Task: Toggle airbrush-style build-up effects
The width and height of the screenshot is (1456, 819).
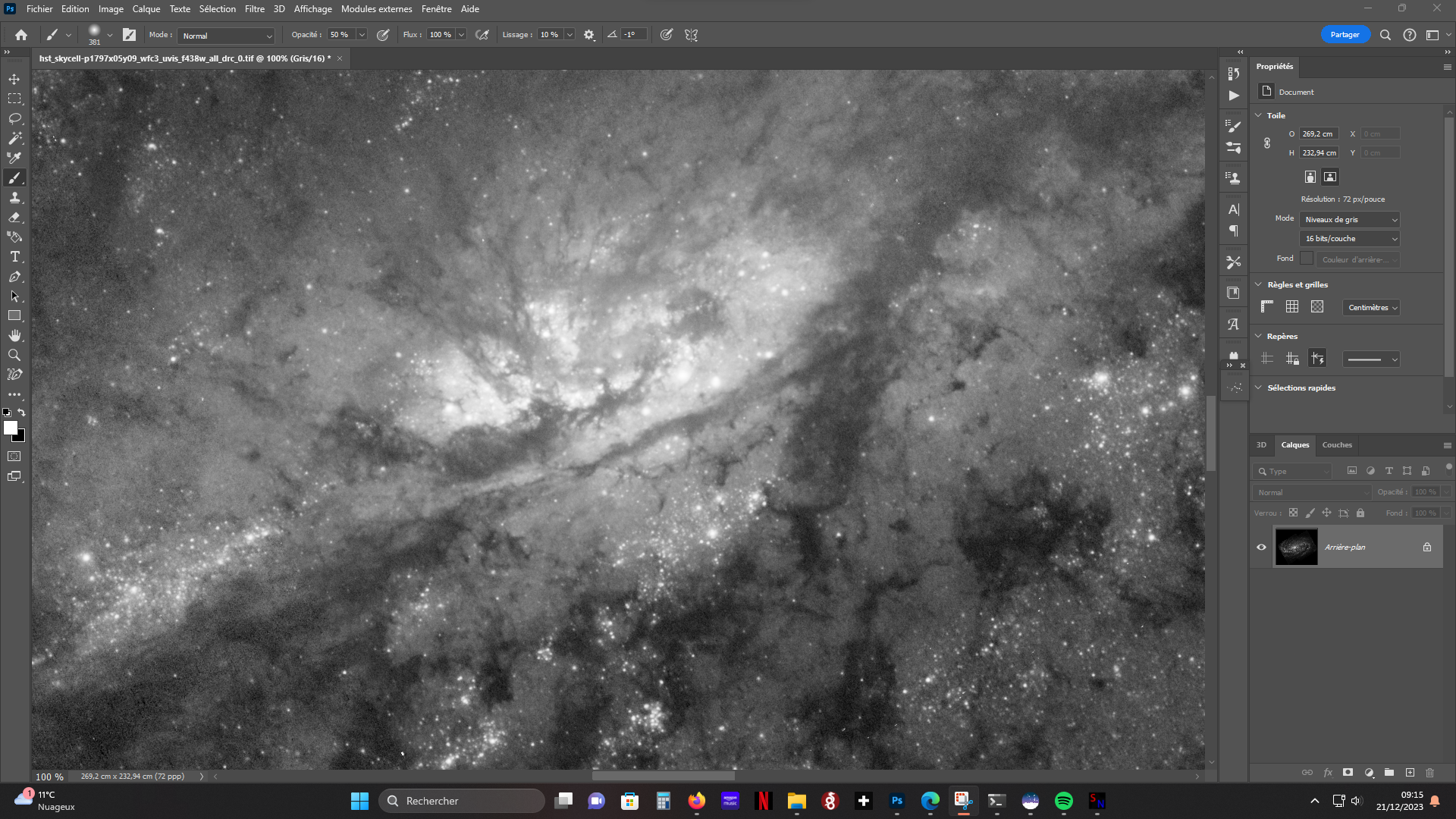Action: [482, 35]
